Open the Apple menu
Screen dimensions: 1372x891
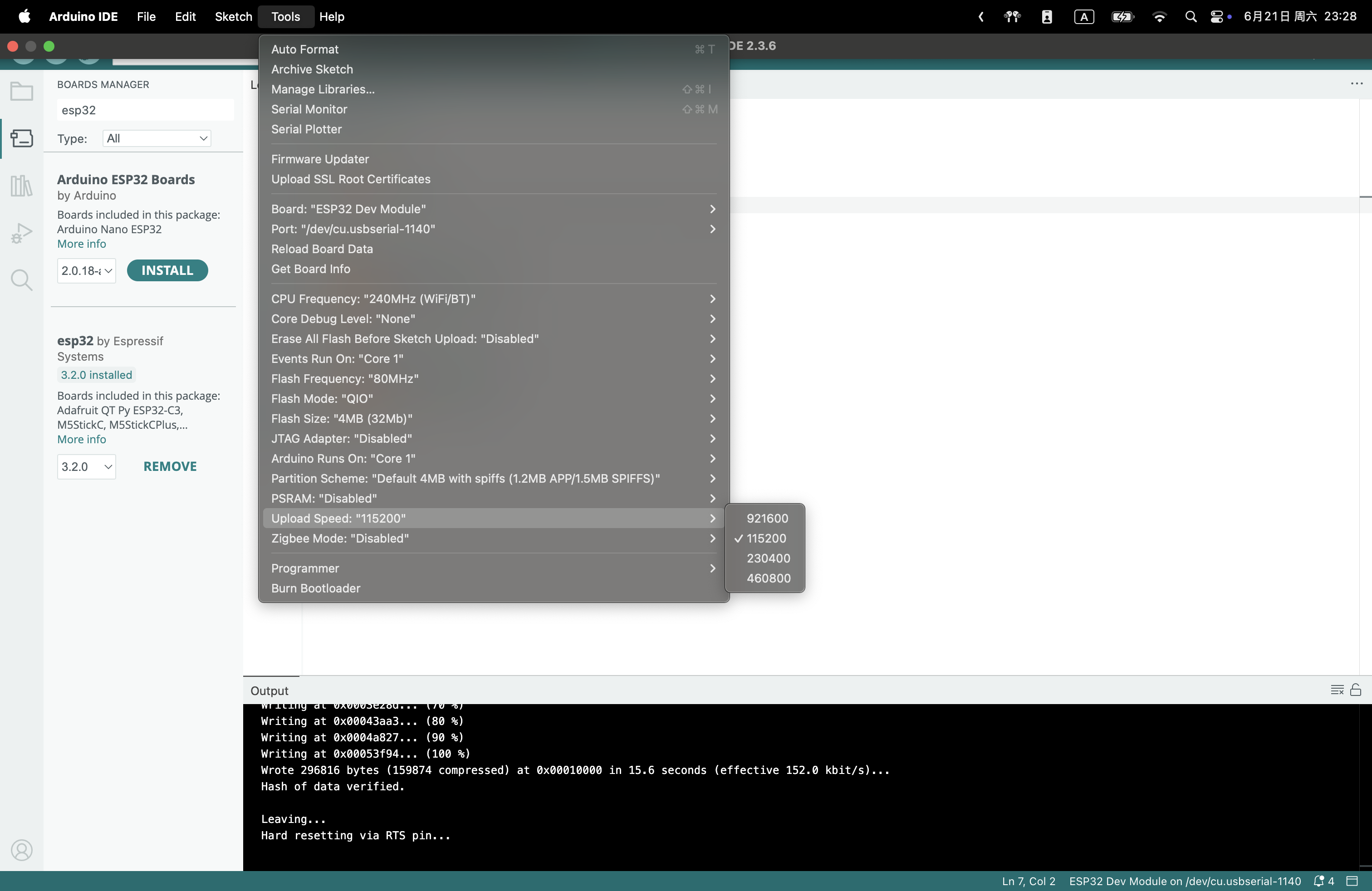click(24, 16)
